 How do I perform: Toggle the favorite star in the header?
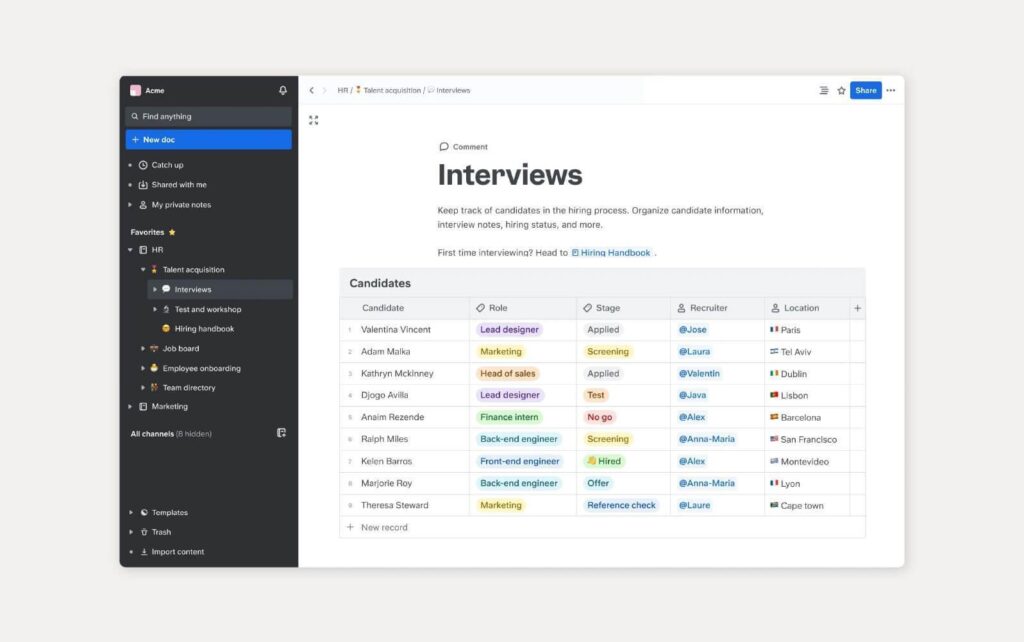tap(841, 90)
